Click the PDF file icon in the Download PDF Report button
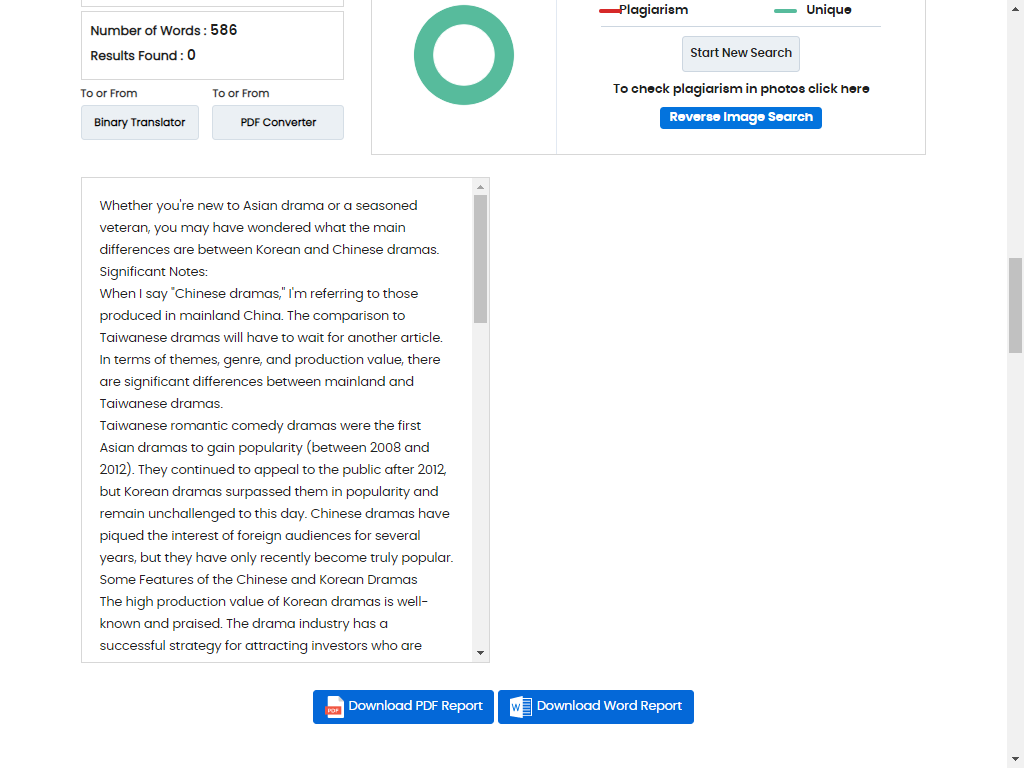Image resolution: width=1024 pixels, height=768 pixels. [x=334, y=707]
